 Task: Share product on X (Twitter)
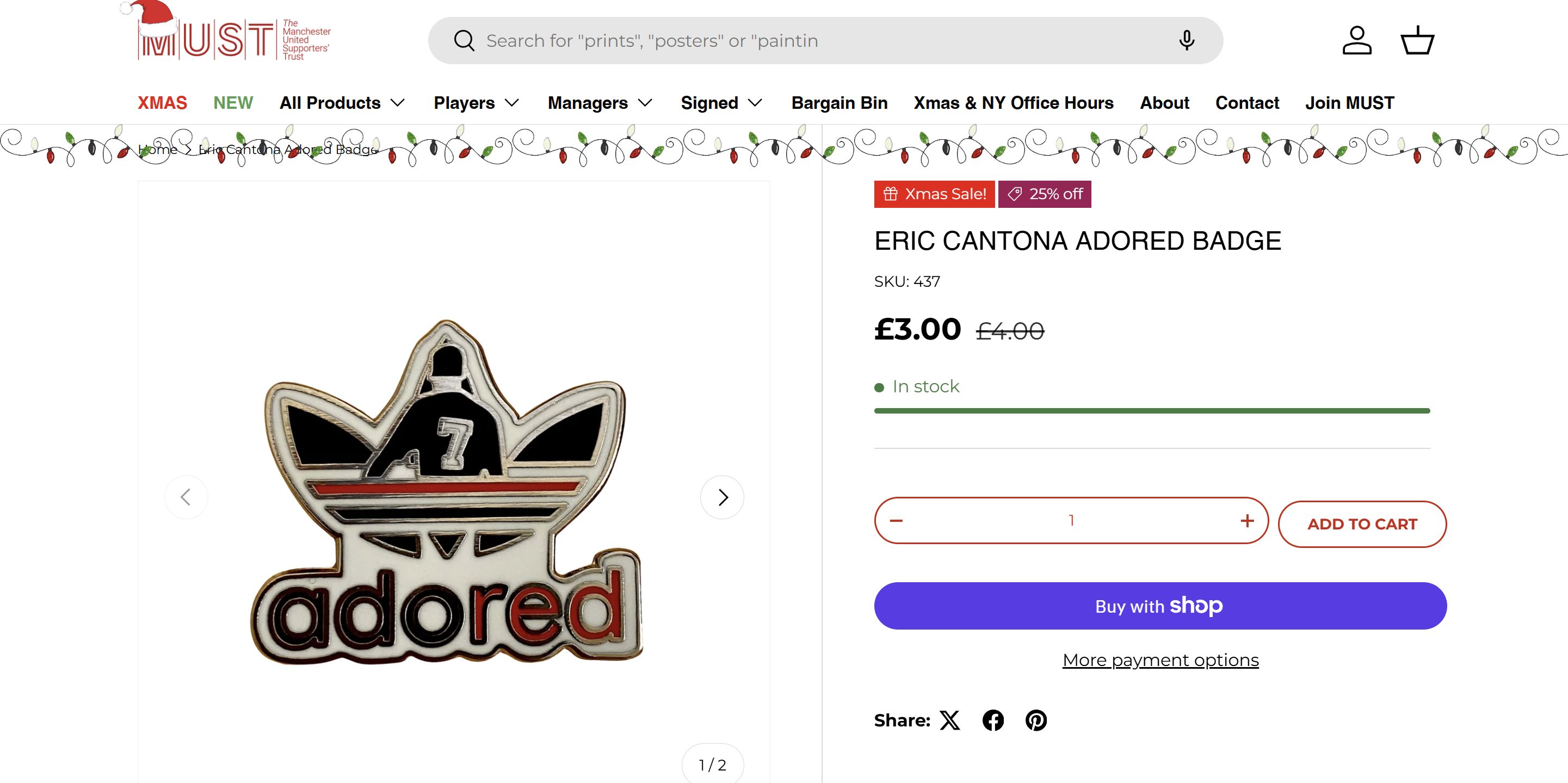point(949,720)
